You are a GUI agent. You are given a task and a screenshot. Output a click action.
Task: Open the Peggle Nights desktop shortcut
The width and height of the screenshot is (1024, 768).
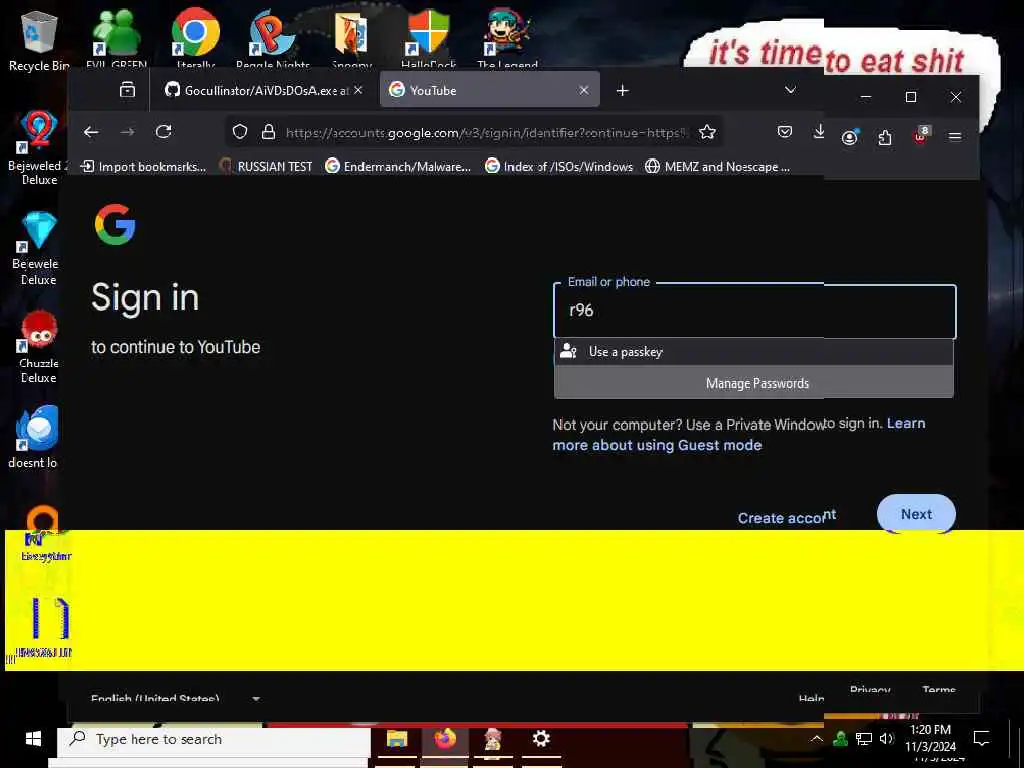(273, 39)
